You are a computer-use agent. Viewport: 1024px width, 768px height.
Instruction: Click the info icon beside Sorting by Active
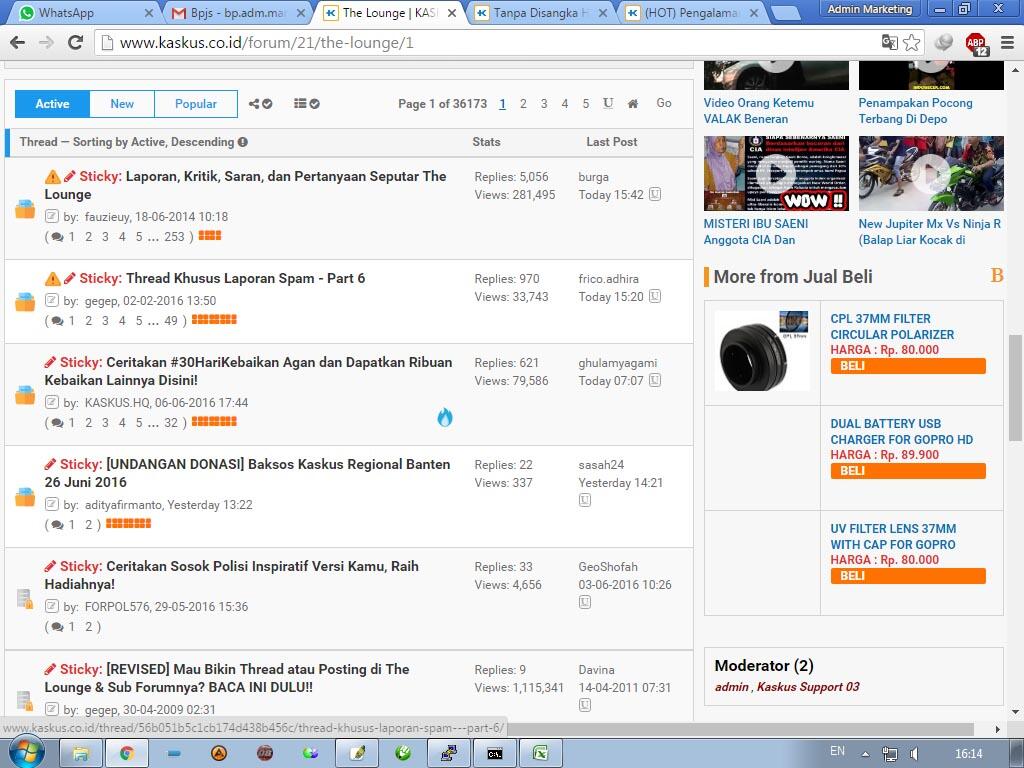[243, 142]
